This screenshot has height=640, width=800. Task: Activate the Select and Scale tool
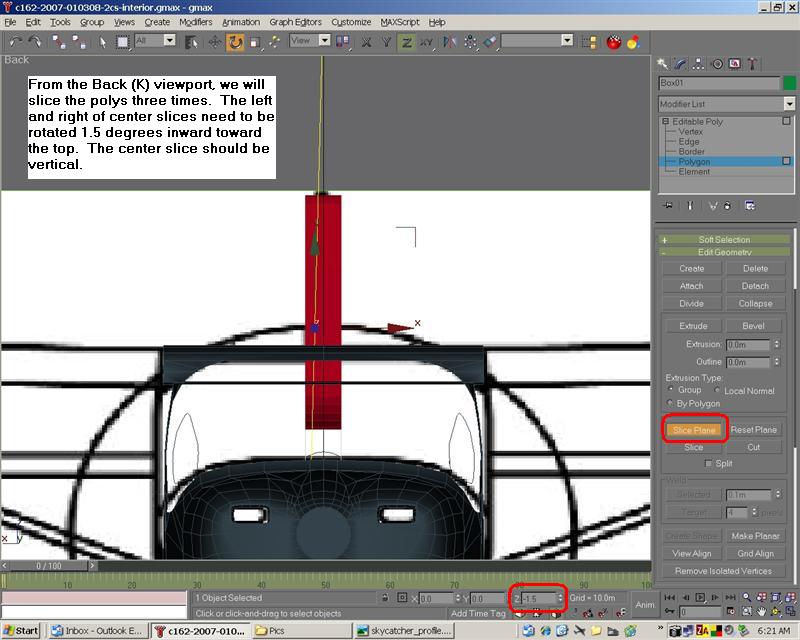[x=255, y=42]
